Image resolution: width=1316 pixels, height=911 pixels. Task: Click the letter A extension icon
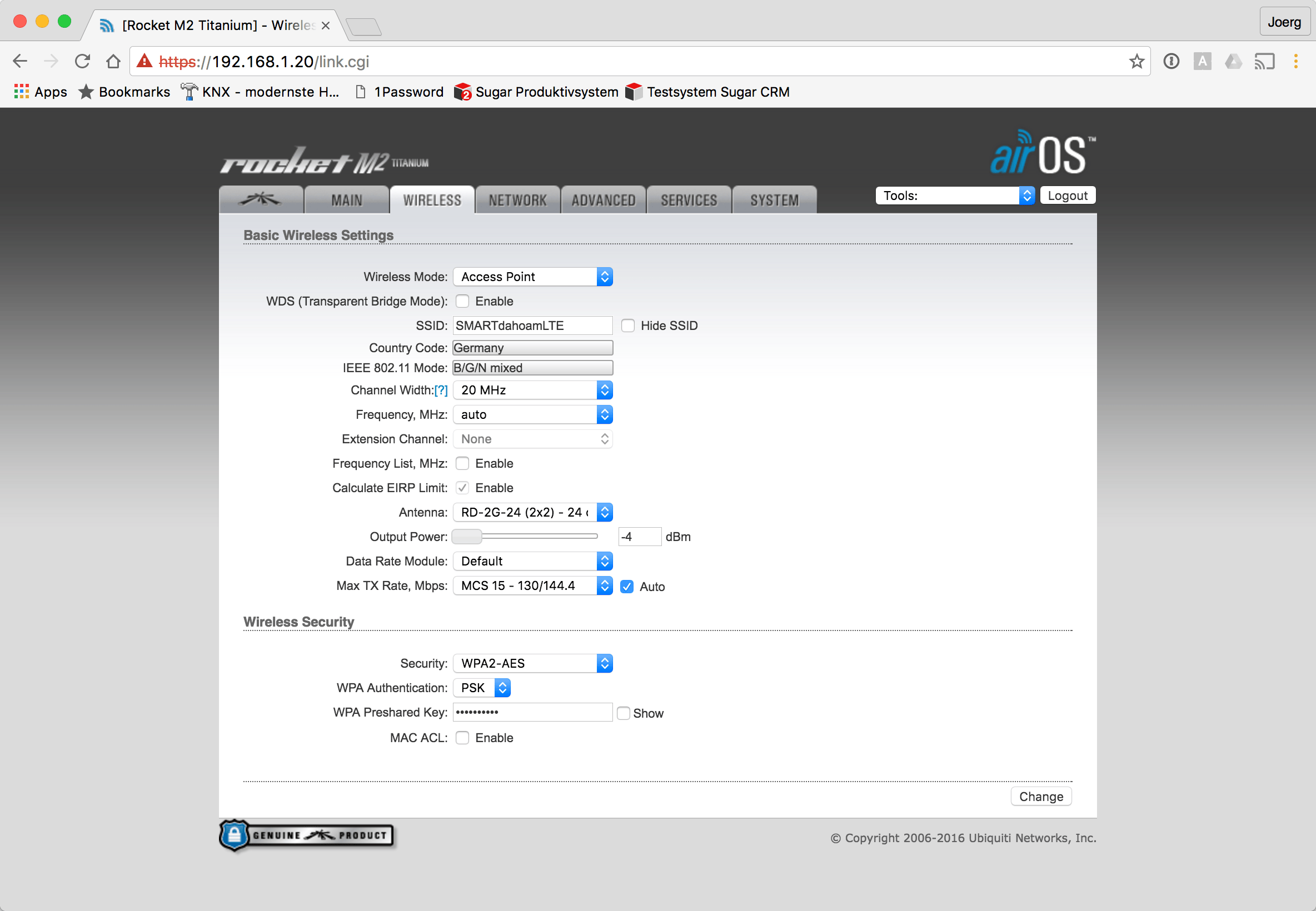(1202, 61)
